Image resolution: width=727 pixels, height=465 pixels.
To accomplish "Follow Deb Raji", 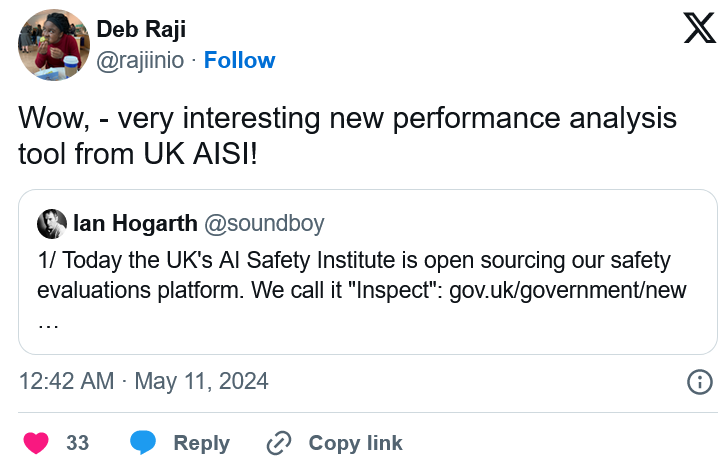I will 239,60.
